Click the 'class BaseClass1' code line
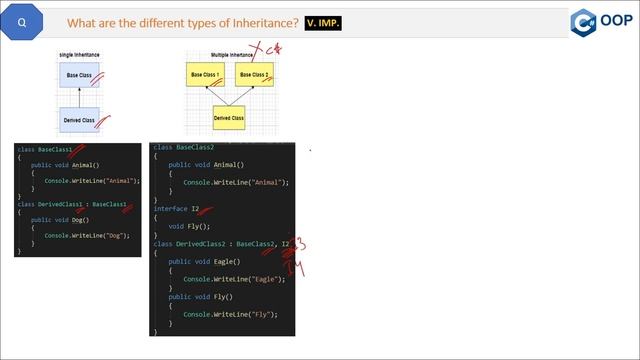Screen dimensions: 640x360 [x=45, y=149]
